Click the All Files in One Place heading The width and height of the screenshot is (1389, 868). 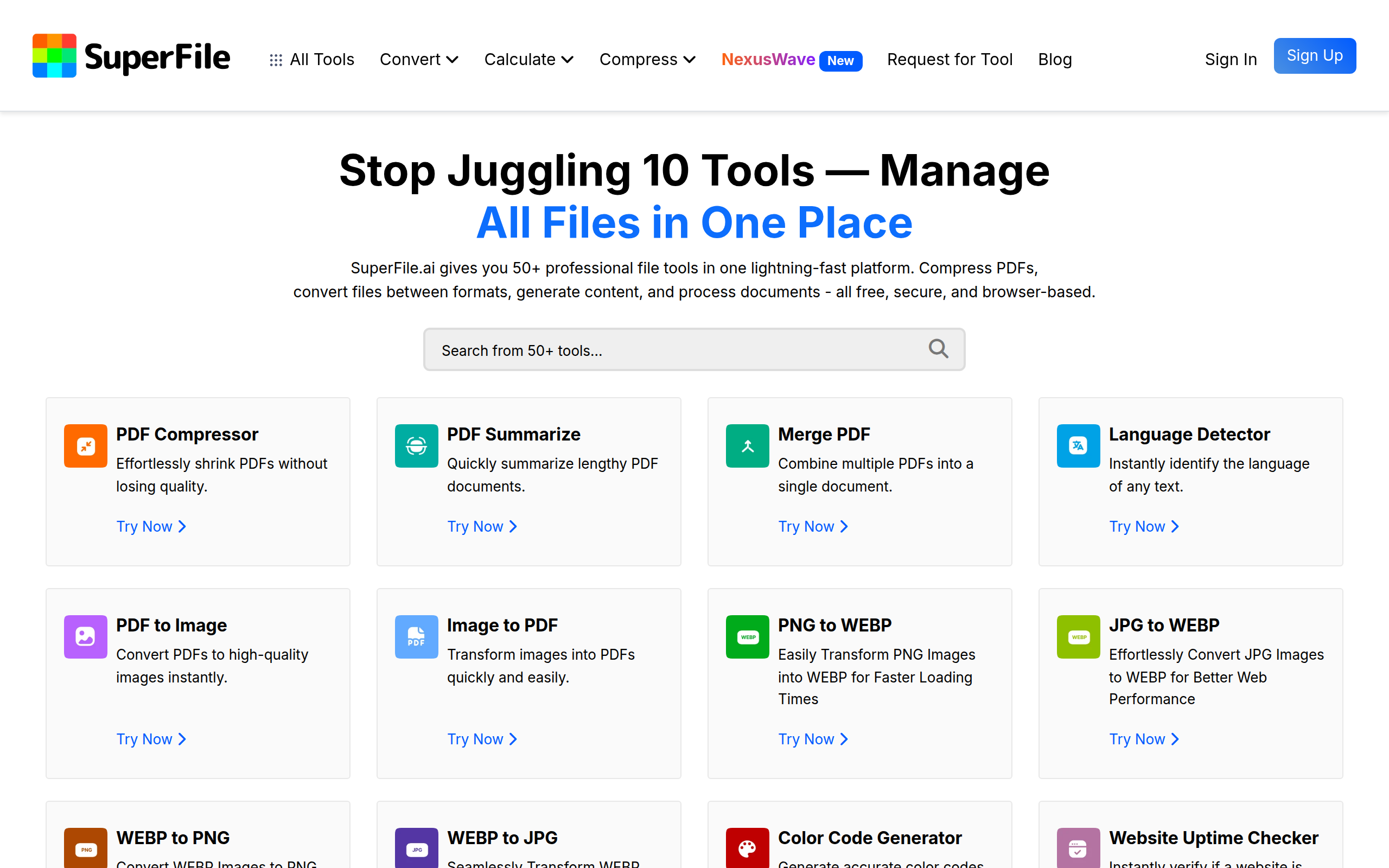(x=694, y=223)
